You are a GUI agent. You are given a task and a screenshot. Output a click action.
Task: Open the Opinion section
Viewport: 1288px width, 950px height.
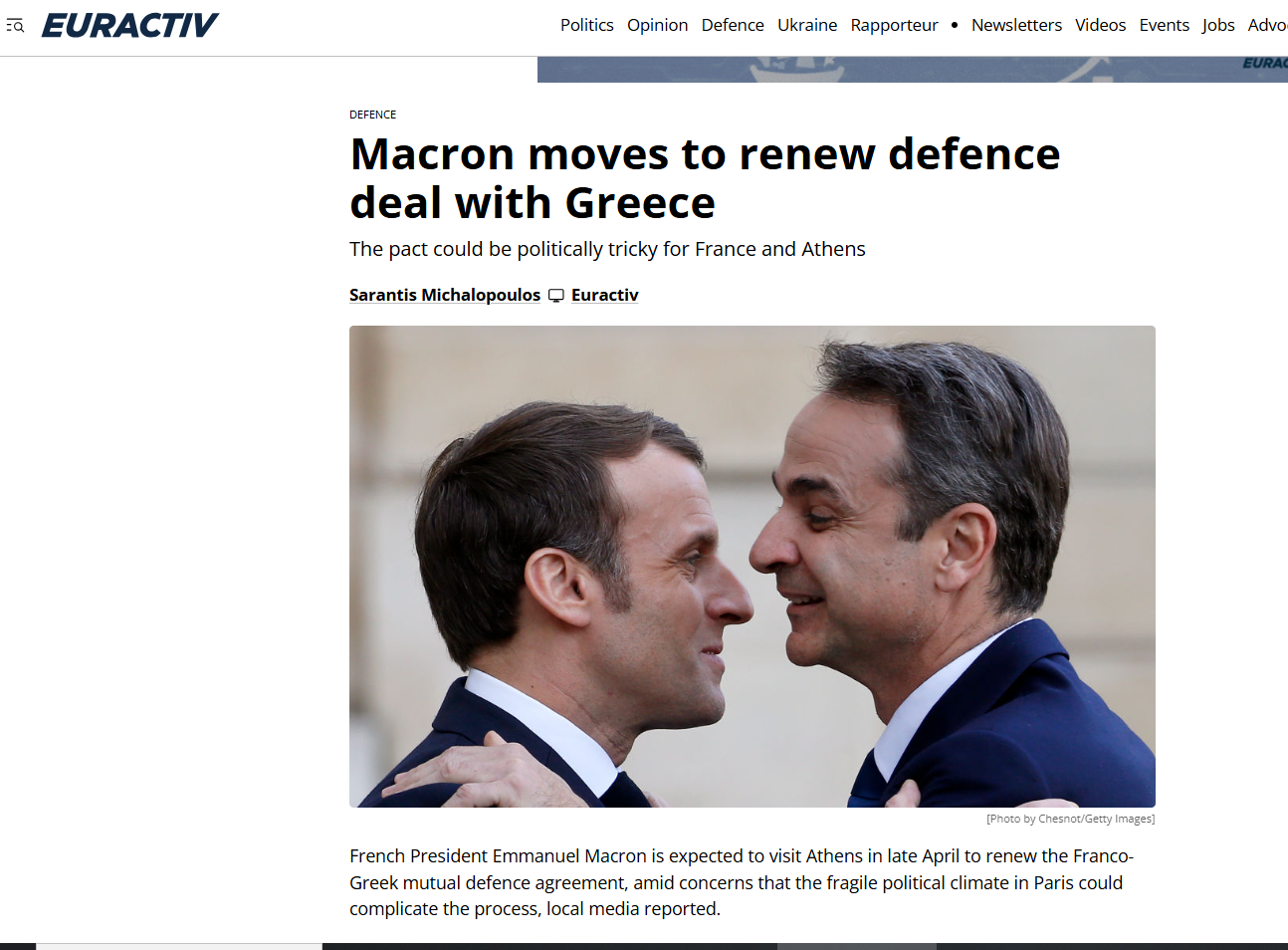pos(657,25)
